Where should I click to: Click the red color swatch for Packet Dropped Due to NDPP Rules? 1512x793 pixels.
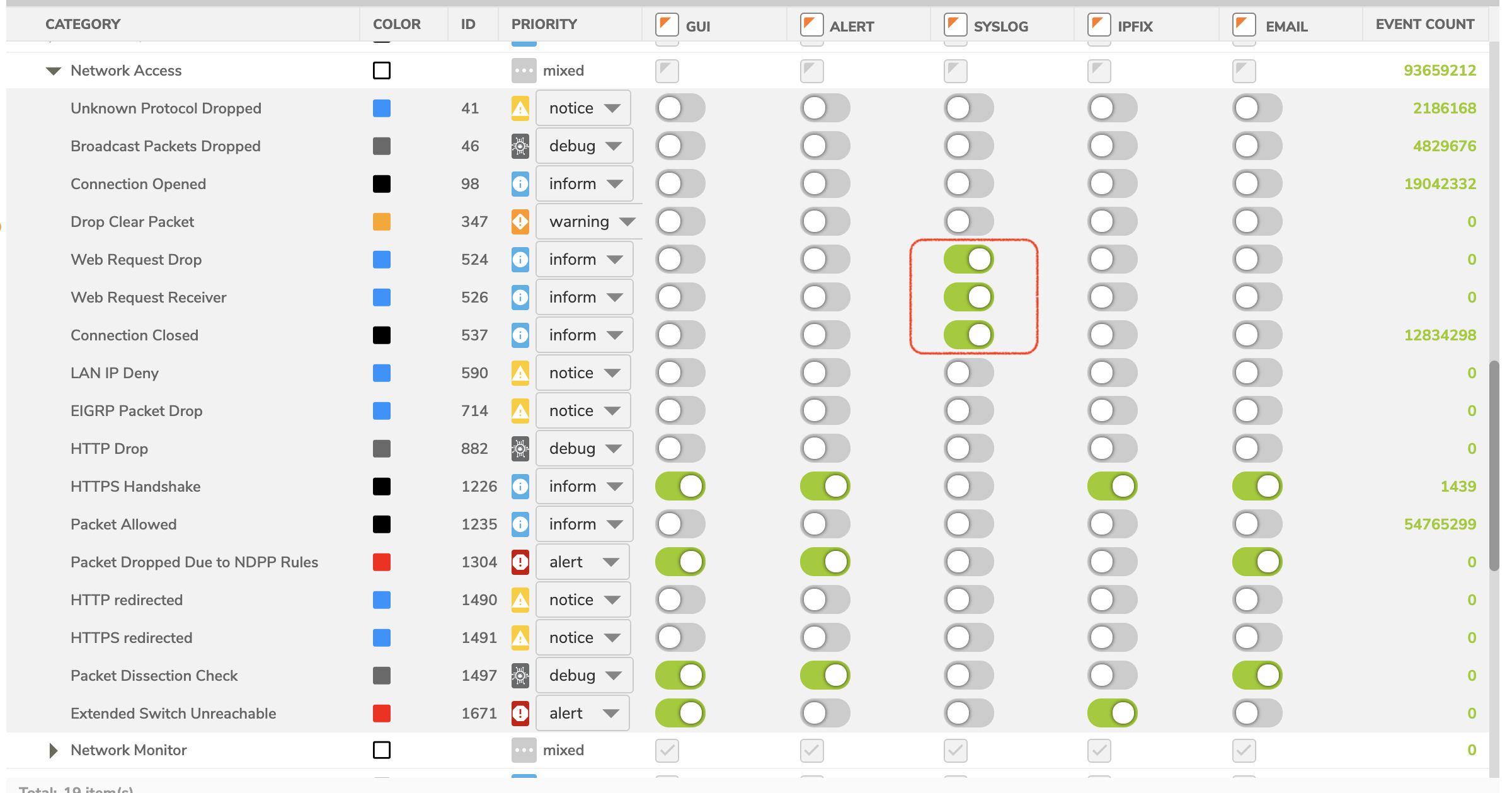[x=382, y=562]
